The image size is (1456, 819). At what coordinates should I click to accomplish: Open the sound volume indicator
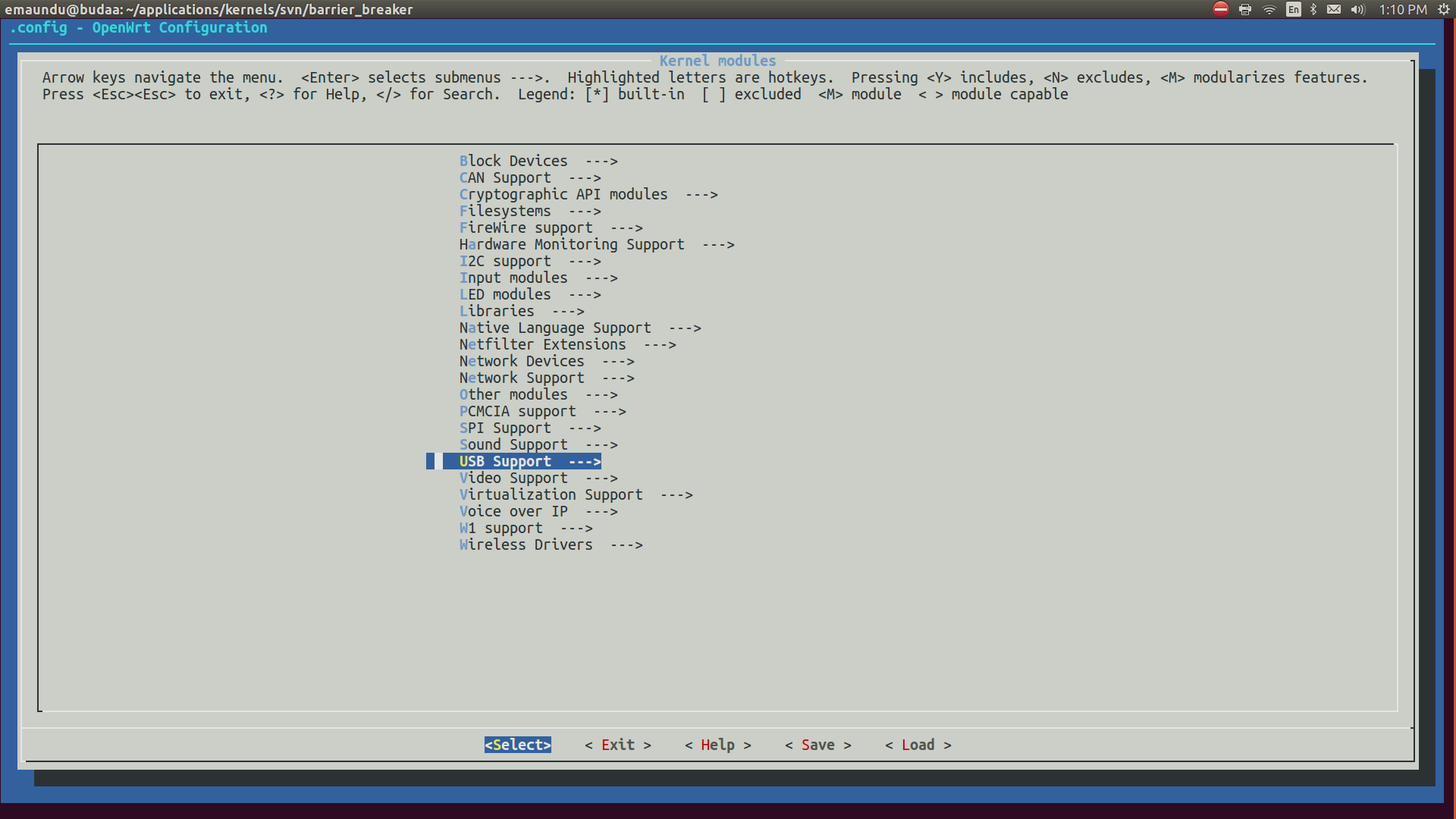[1357, 9]
